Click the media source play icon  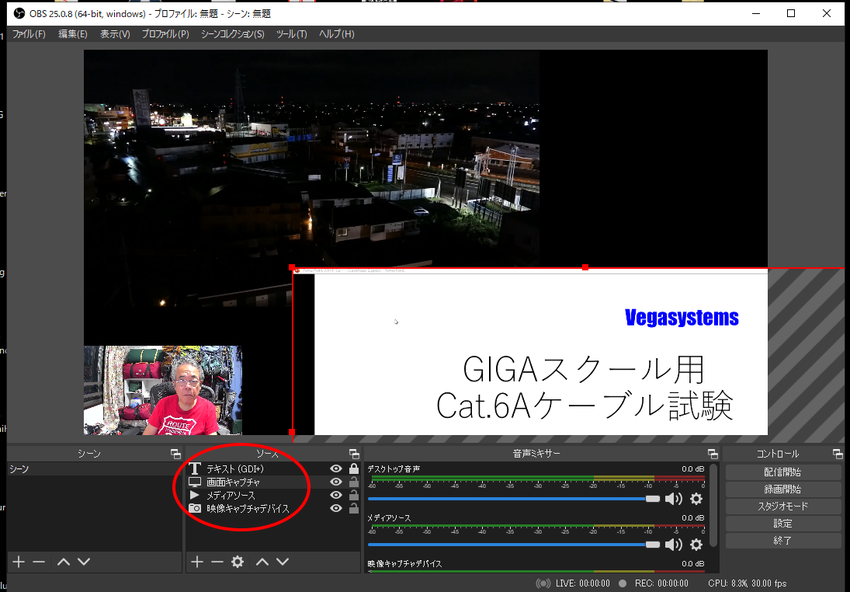(194, 495)
